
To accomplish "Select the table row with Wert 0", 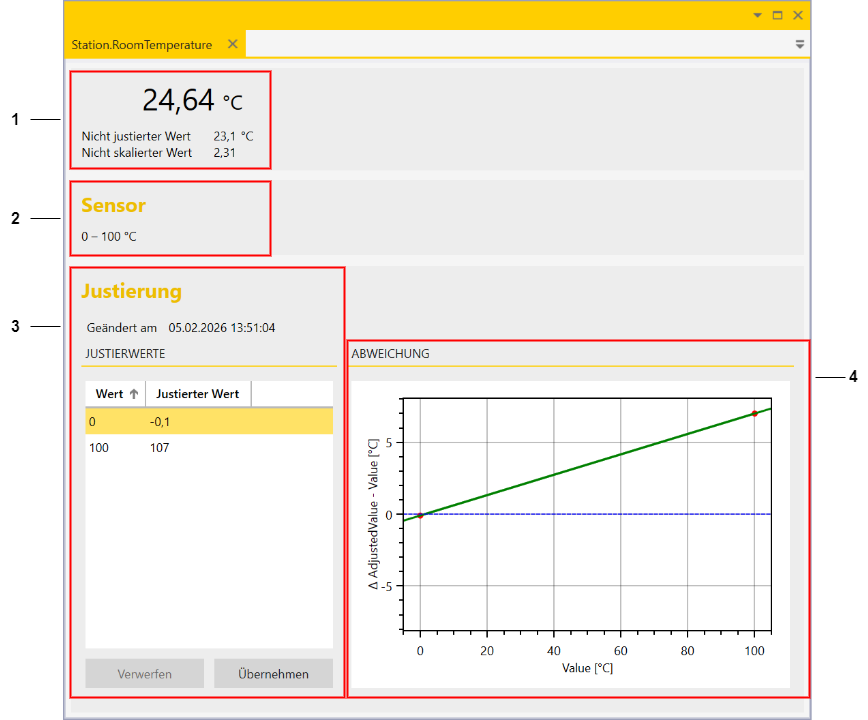I will [x=93, y=422].
